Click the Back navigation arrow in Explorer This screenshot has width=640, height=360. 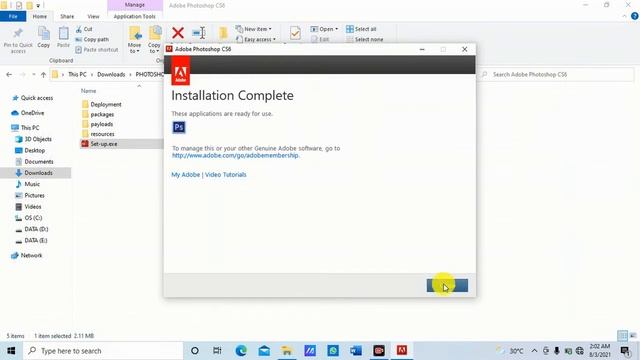pos(9,75)
